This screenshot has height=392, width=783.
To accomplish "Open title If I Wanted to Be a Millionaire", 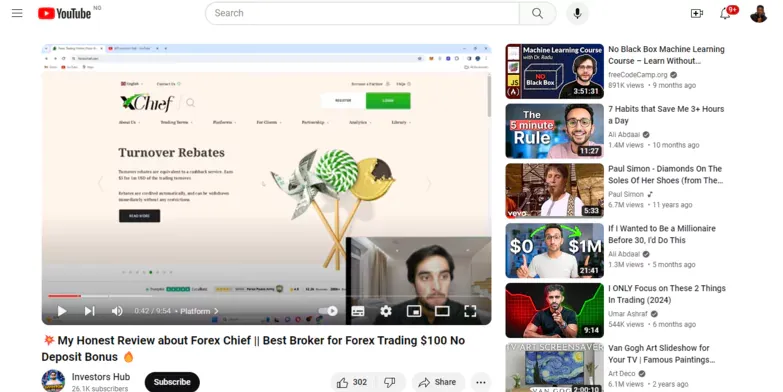I will (662, 234).
